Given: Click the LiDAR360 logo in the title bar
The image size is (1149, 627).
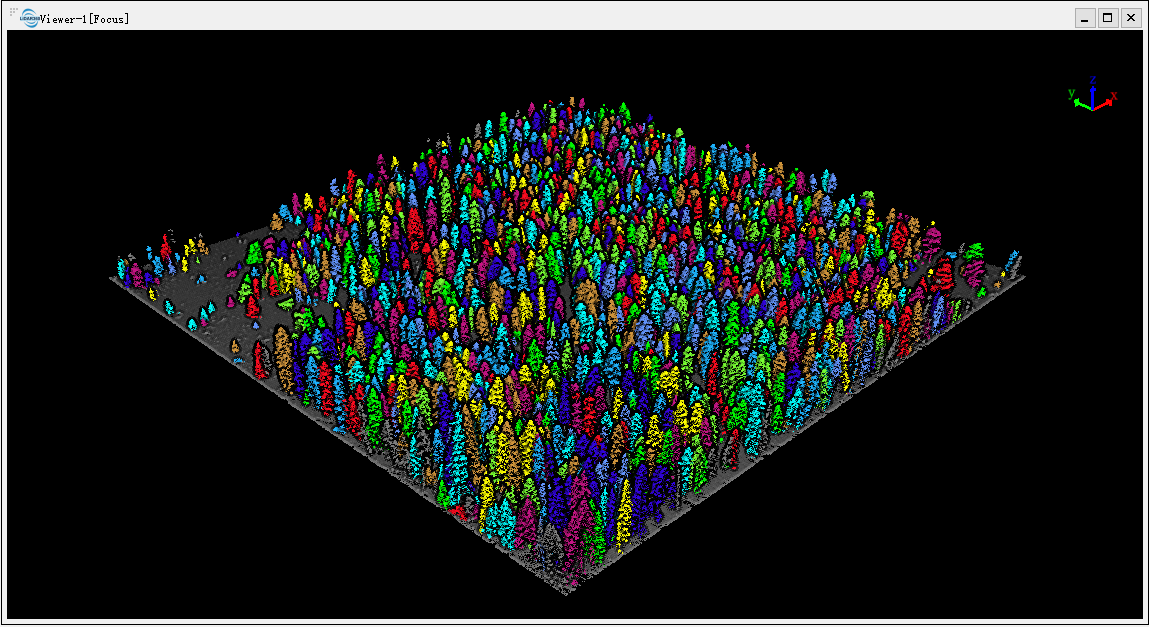Looking at the screenshot, I should [x=29, y=18].
